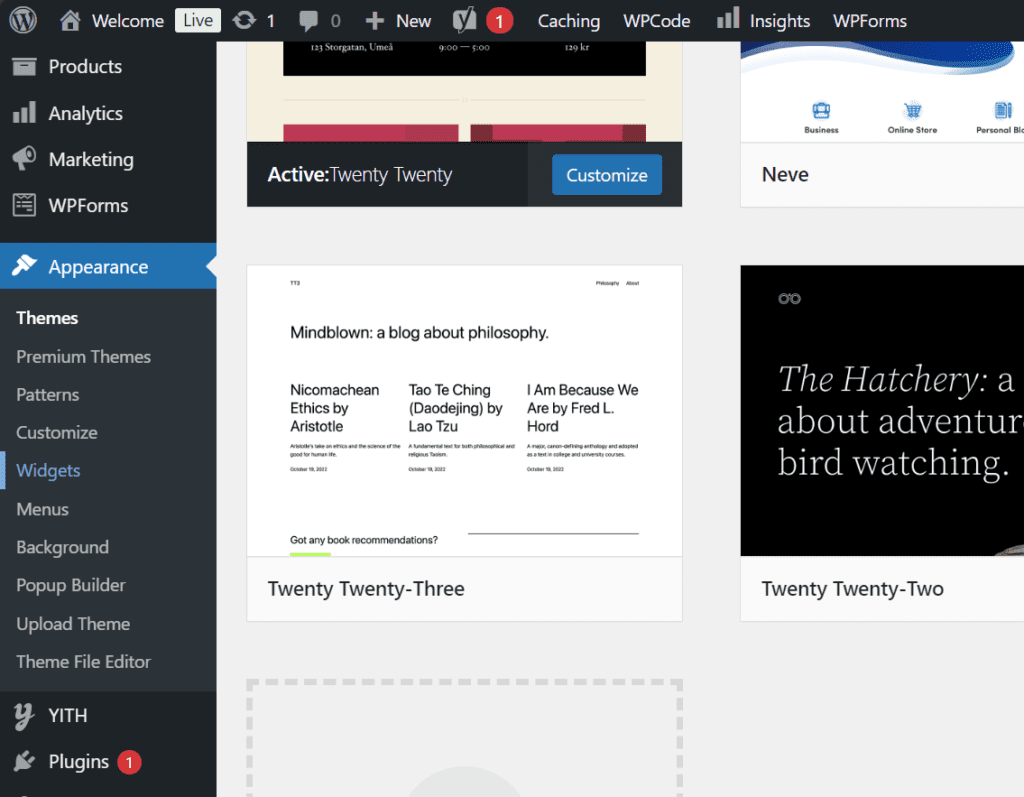Click the WordPress logo icon

click(x=23, y=20)
